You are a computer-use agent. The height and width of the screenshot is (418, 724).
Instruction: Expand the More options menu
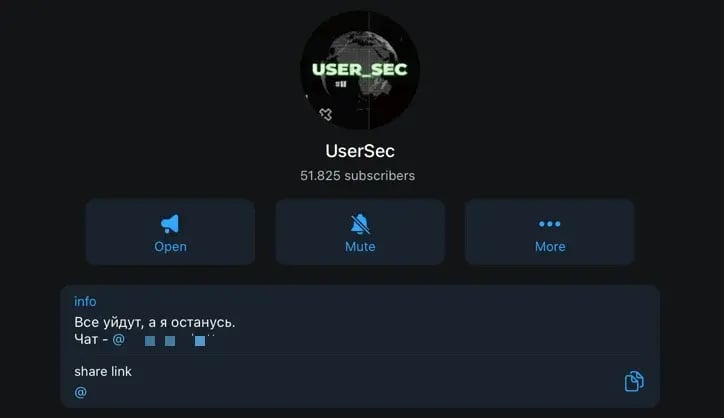tap(549, 232)
